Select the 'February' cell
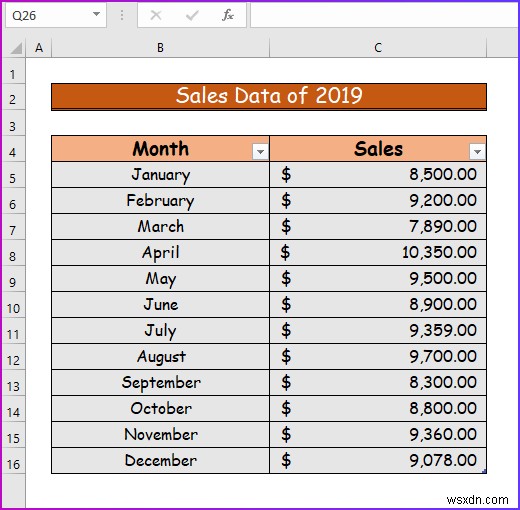The width and height of the screenshot is (520, 510). 160,201
